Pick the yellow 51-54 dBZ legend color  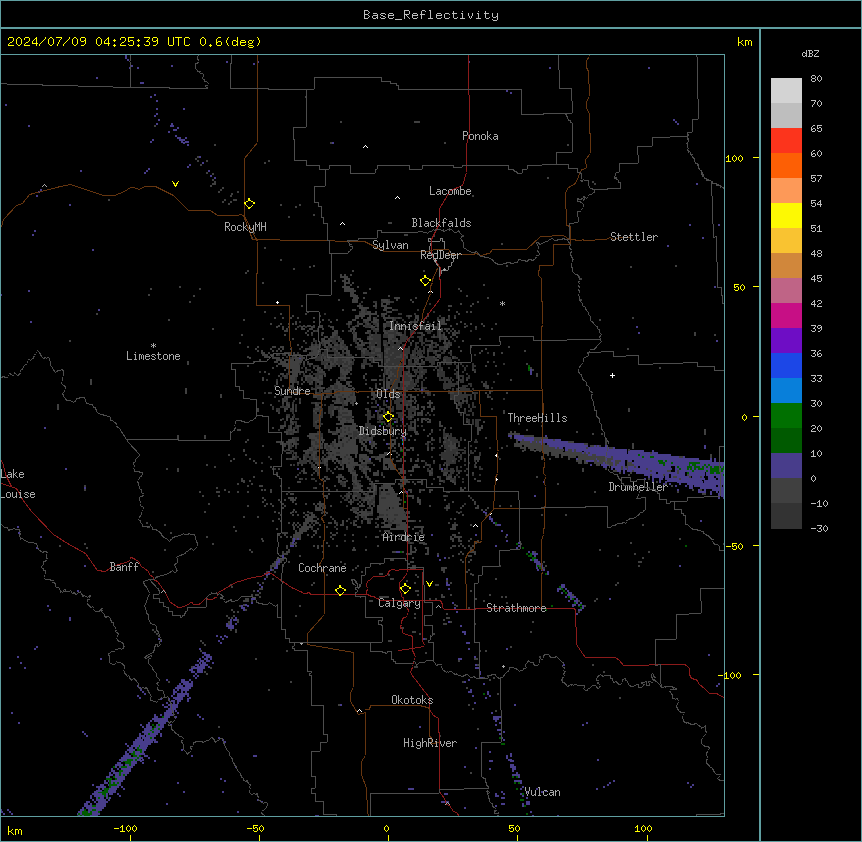[786, 215]
